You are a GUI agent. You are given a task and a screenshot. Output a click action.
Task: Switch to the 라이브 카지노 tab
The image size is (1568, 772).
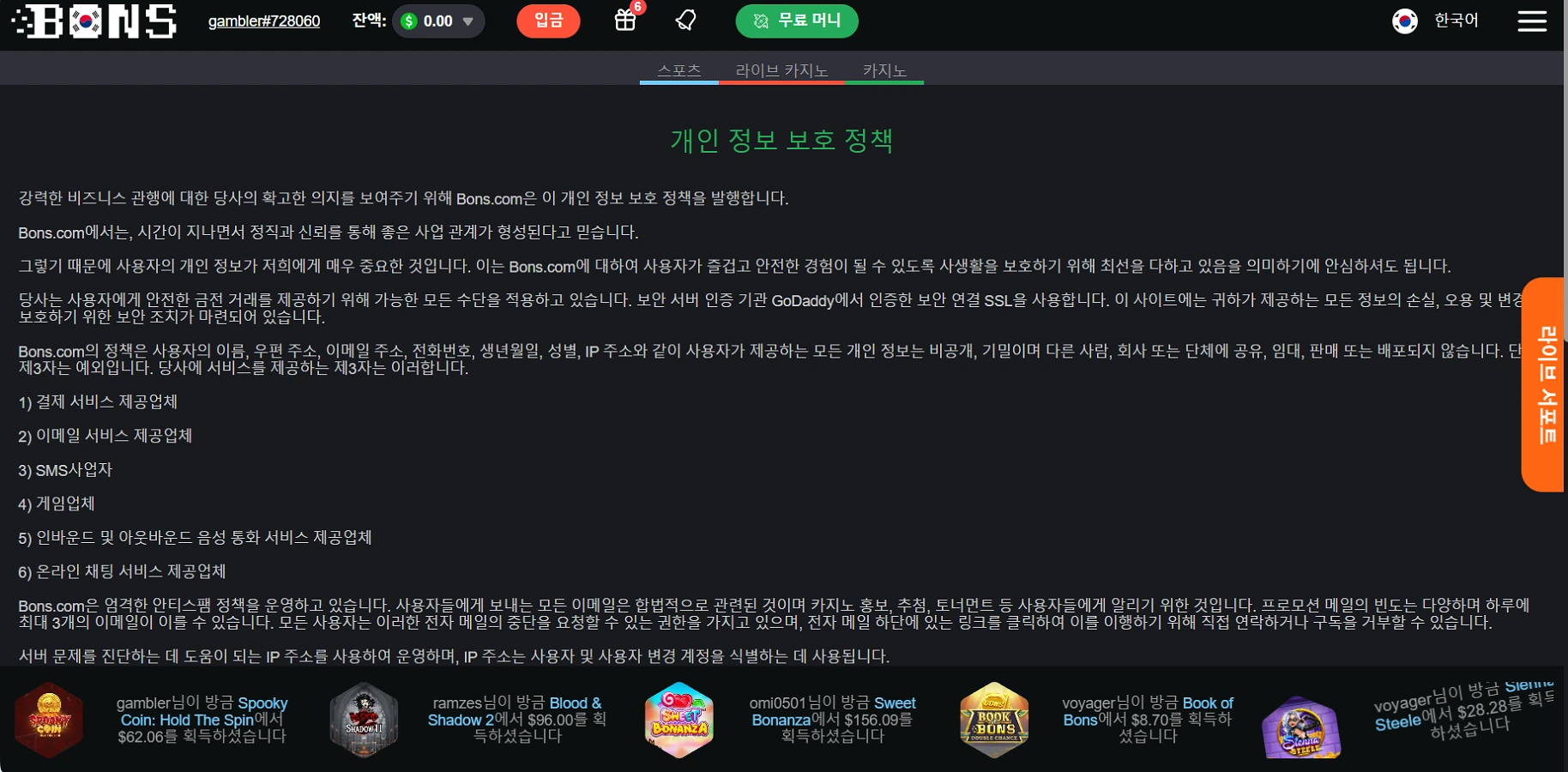781,70
